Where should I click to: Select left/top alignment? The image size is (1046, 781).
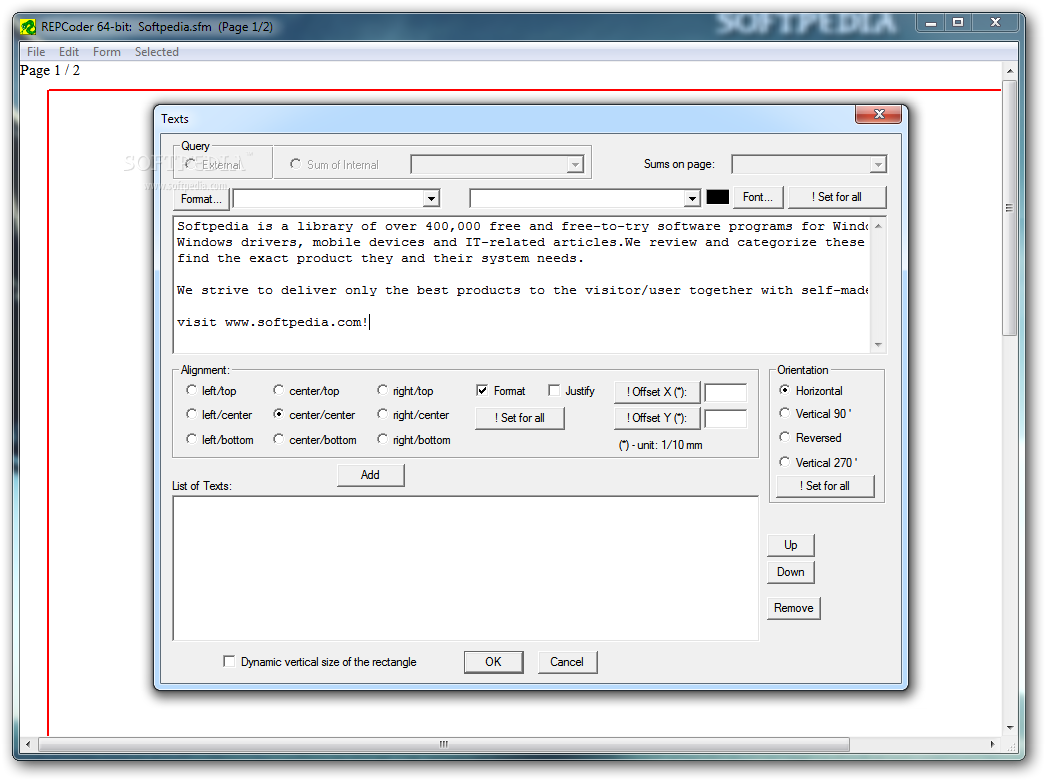click(x=191, y=390)
